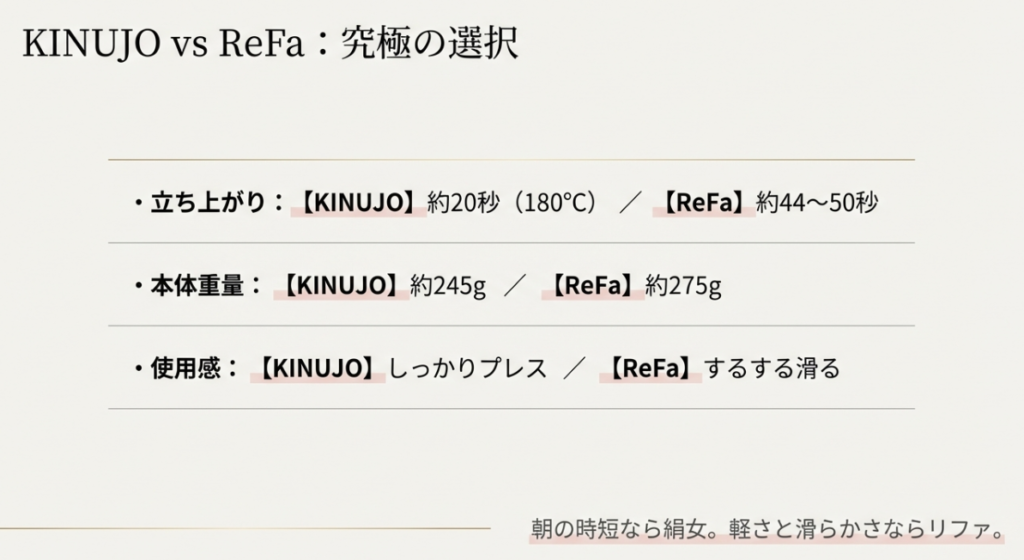Select the "しっかりプレス" text
The width and height of the screenshot is (1024, 560).
point(467,369)
